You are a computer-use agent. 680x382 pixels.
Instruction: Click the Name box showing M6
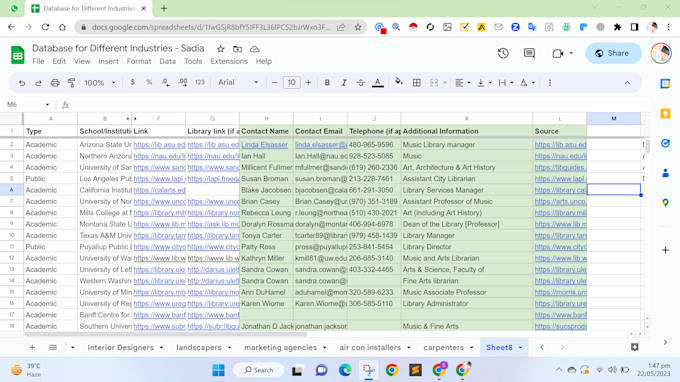coord(27,104)
